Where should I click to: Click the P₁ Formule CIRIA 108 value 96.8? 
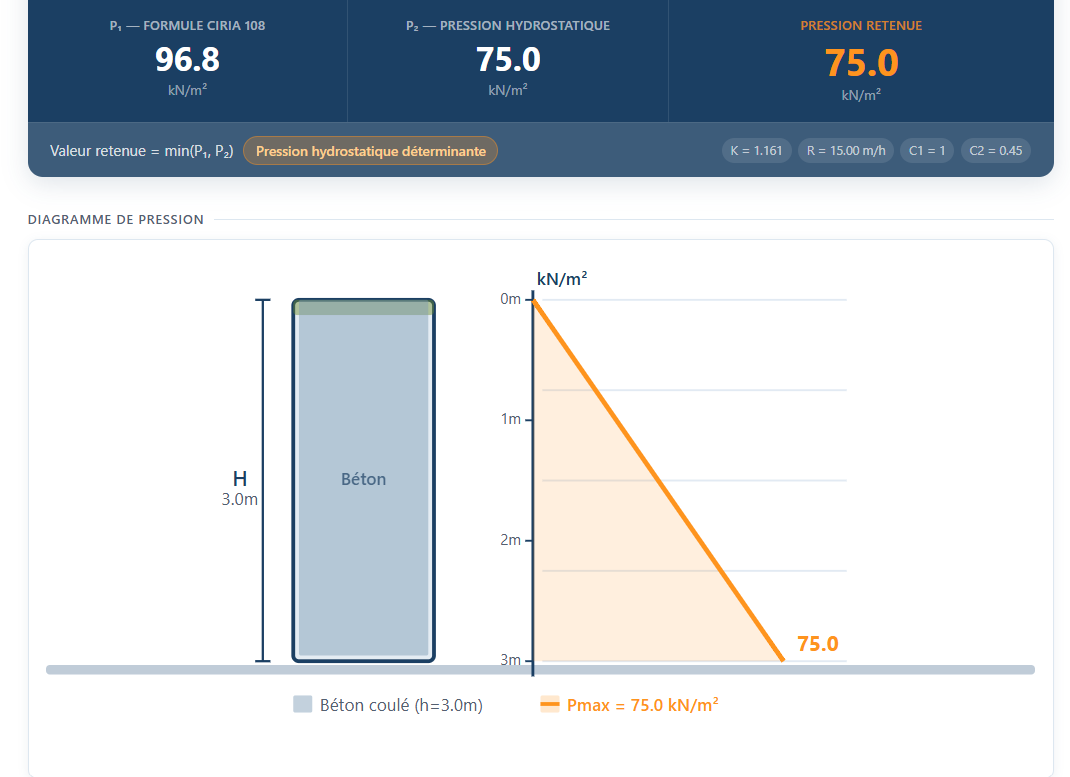coord(188,59)
